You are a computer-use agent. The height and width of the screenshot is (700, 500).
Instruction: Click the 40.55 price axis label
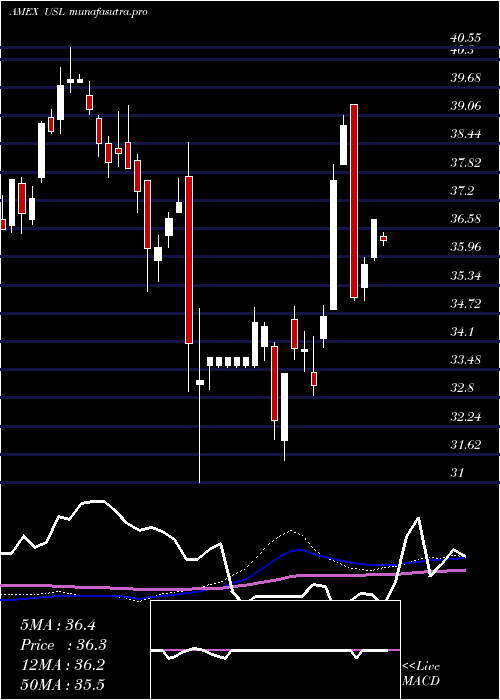tap(466, 38)
